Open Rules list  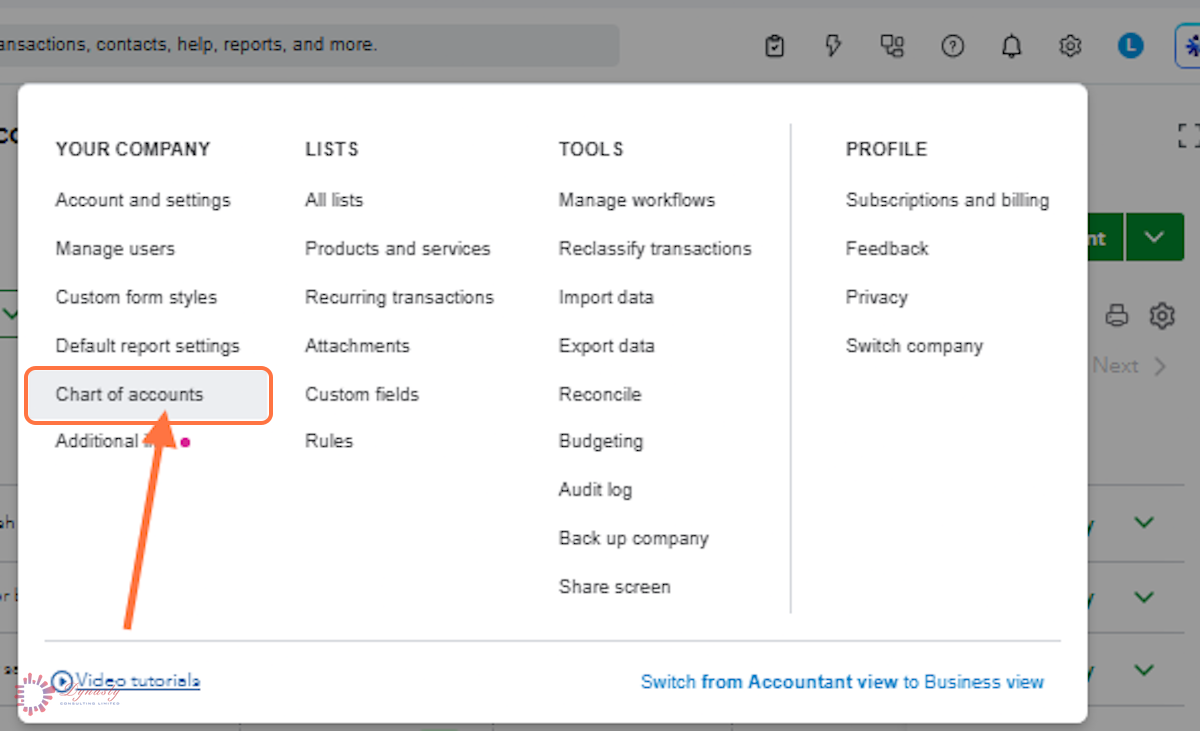tap(329, 441)
